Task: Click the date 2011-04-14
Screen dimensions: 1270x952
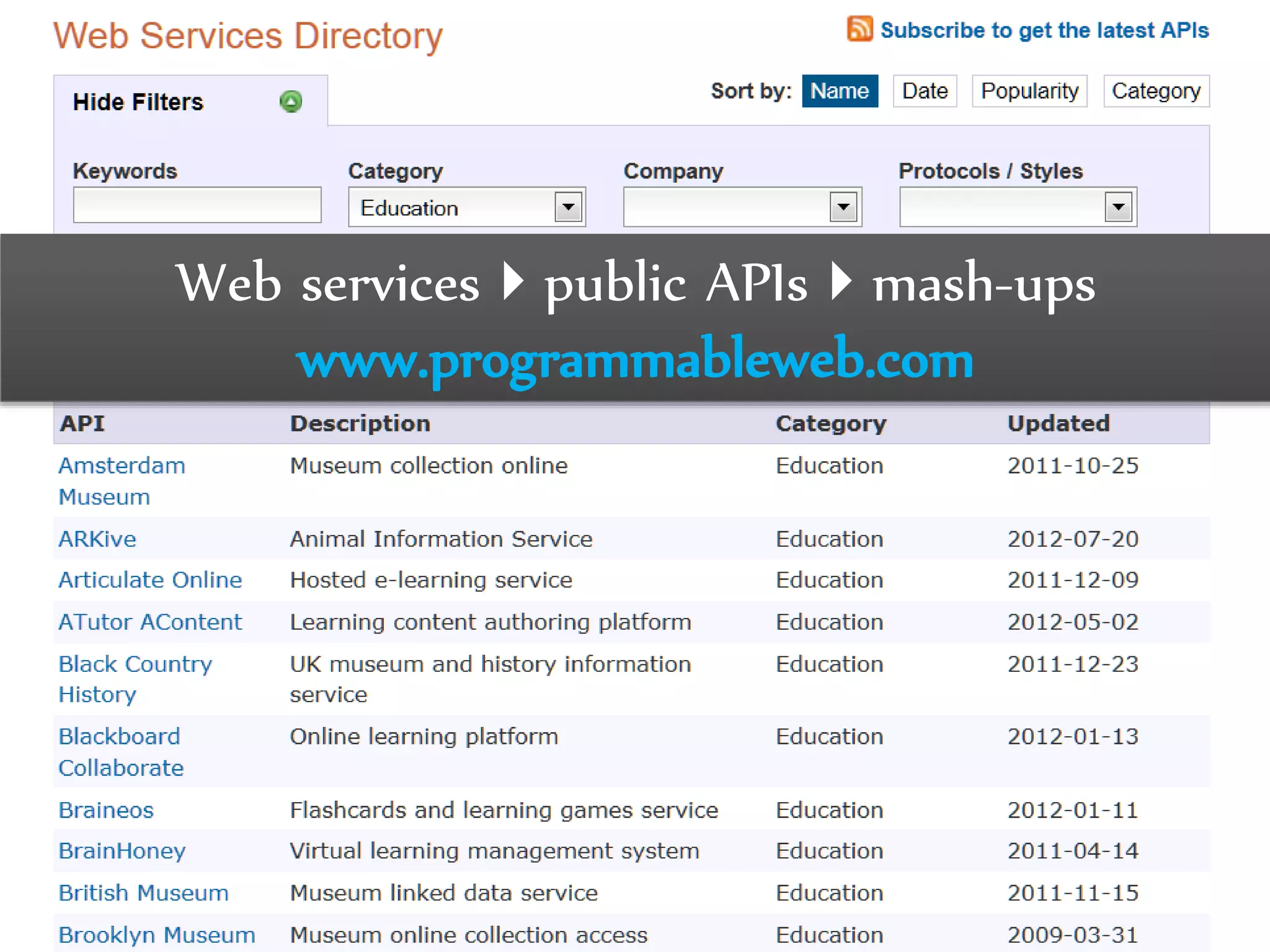Action: [x=1073, y=851]
